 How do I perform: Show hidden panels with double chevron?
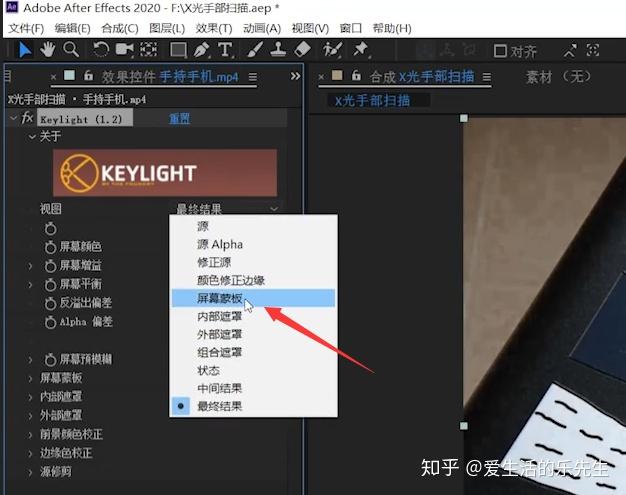coord(295,76)
